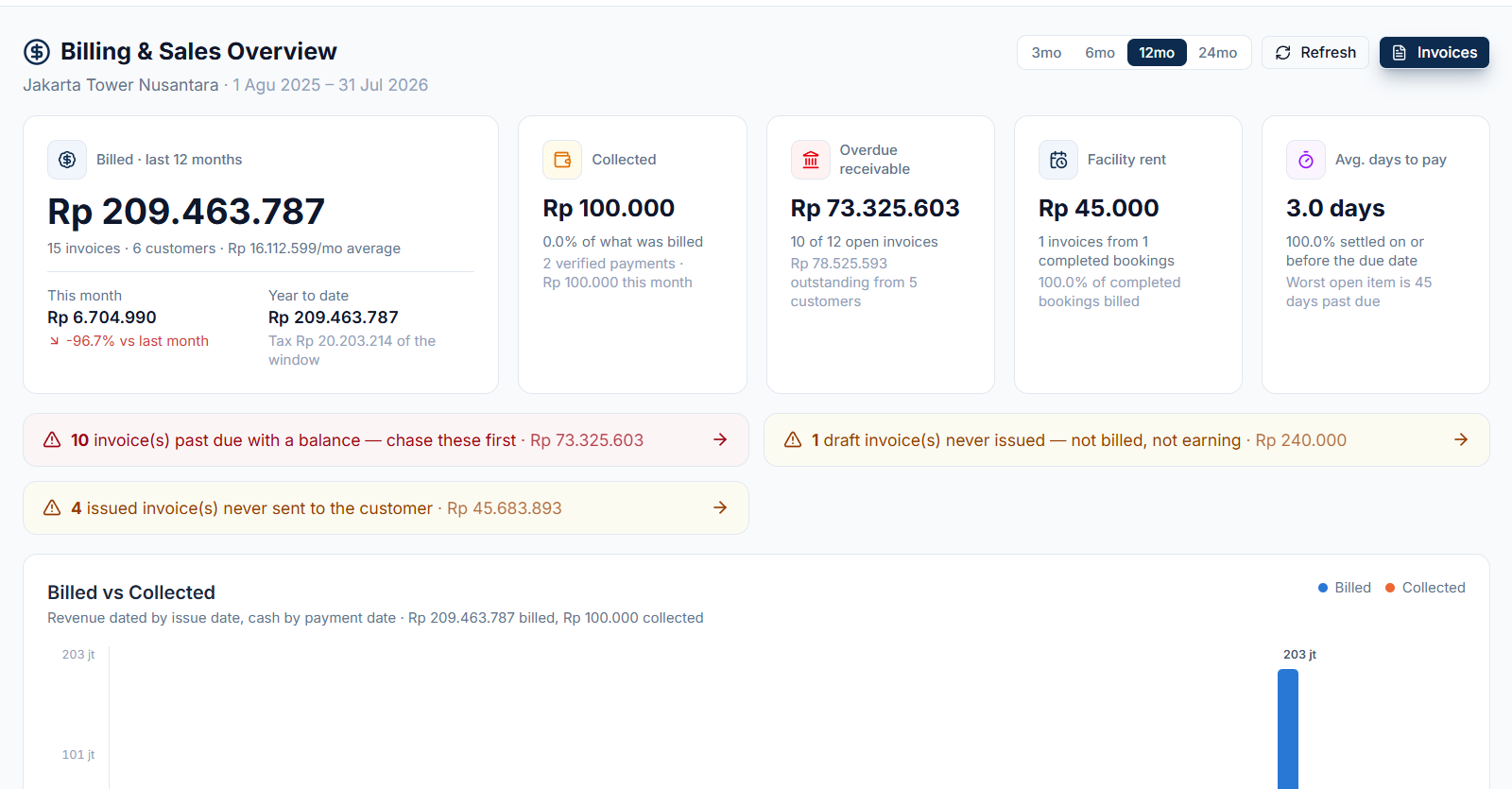Screen dimensions: 1512x789
Task: Click the refresh arrows icon
Action: pyautogui.click(x=1283, y=53)
